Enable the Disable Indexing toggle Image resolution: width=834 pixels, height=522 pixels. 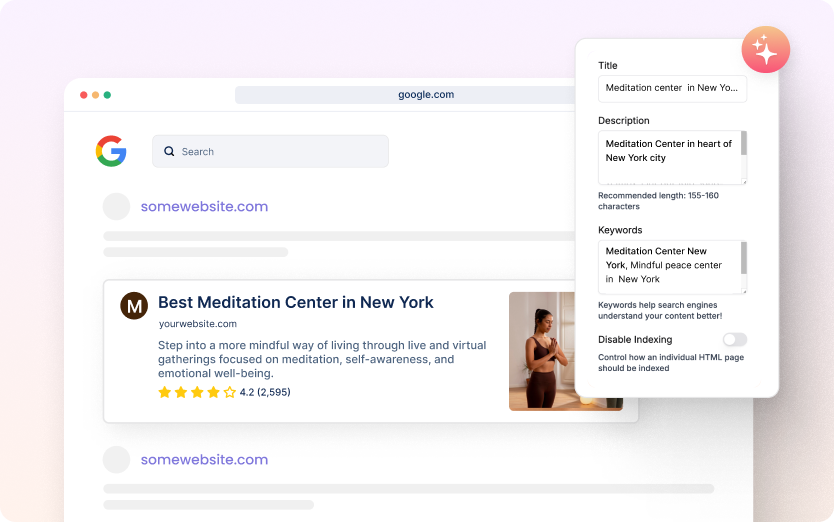coord(734,340)
